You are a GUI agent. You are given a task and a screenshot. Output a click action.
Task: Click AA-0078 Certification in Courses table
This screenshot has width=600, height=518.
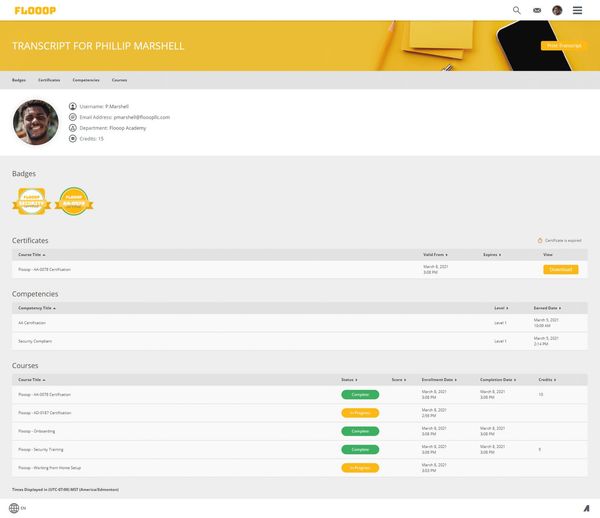click(44, 394)
